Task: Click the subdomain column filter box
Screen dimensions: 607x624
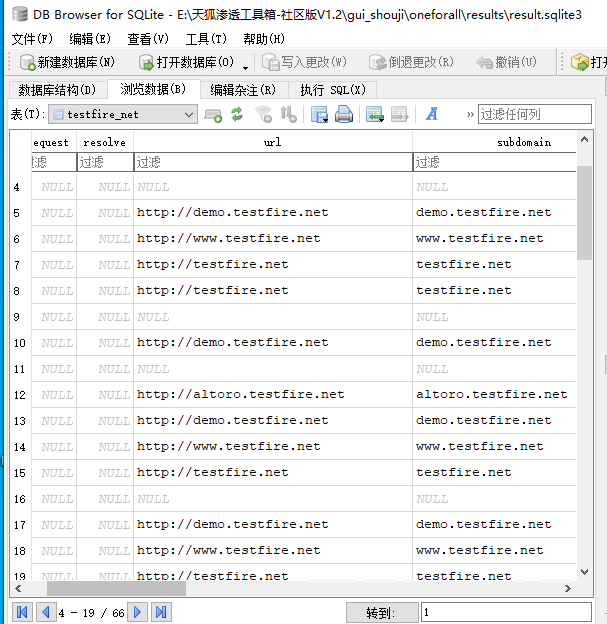Action: pyautogui.click(x=495, y=162)
